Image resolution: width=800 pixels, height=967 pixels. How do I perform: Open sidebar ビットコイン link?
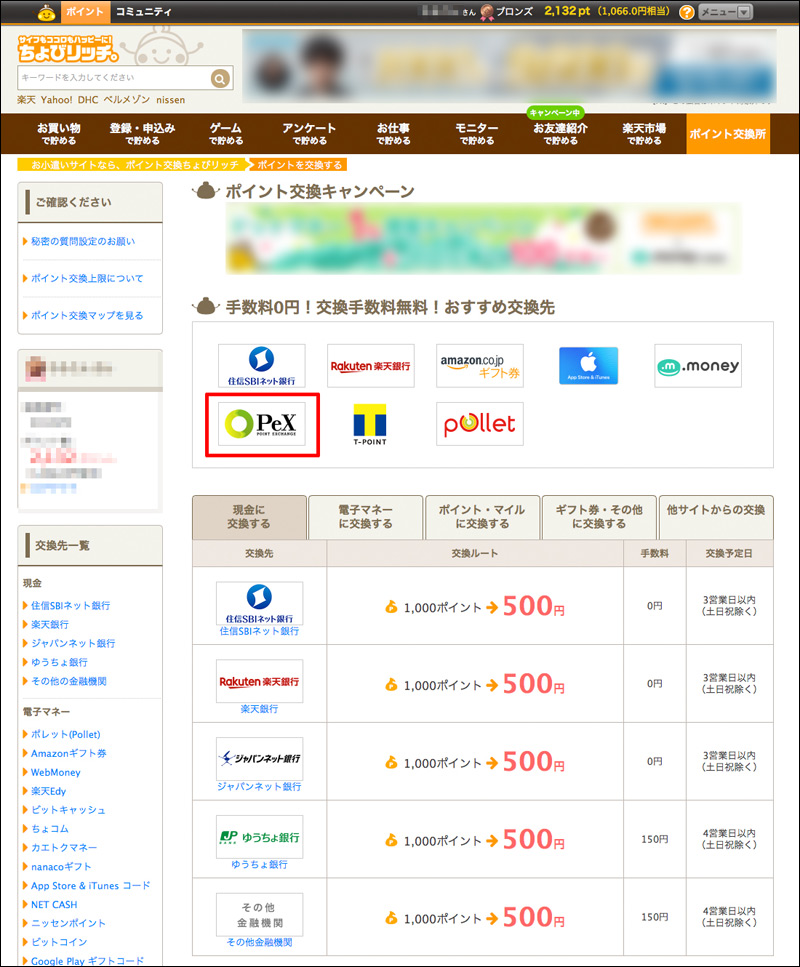(x=59, y=942)
